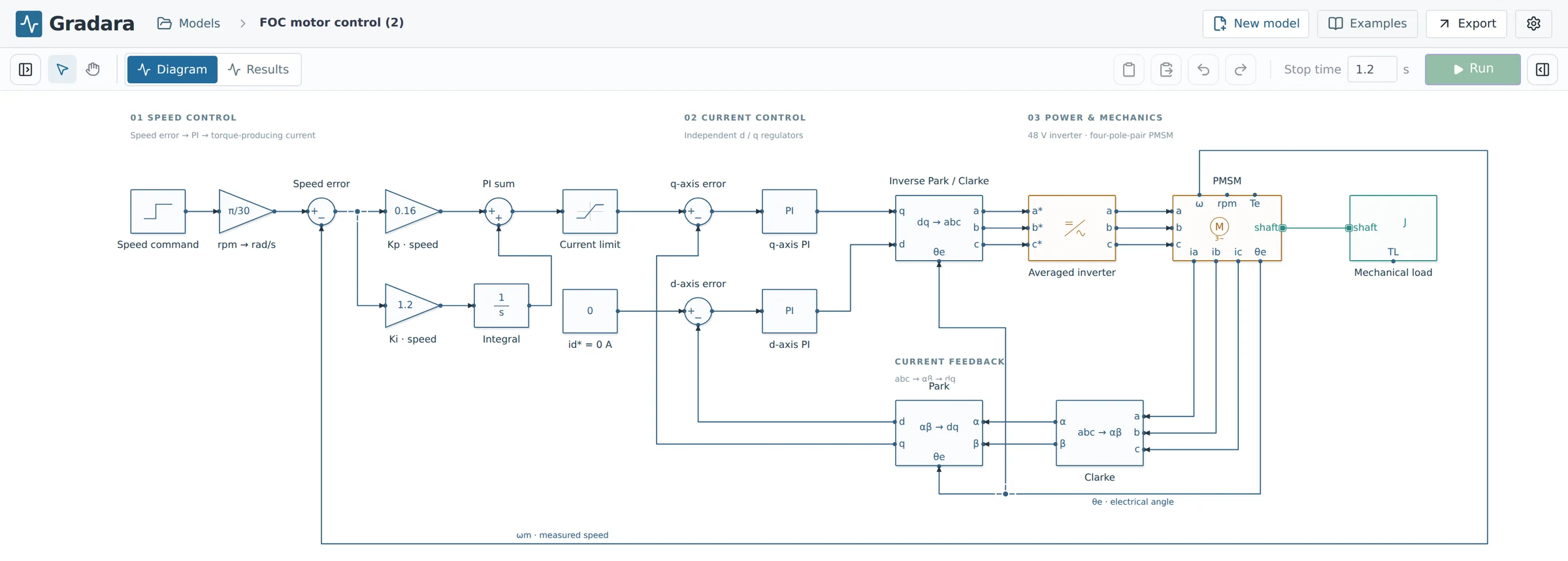1568x561 pixels.
Task: Select the q-axis error sum junction
Action: coord(698,211)
